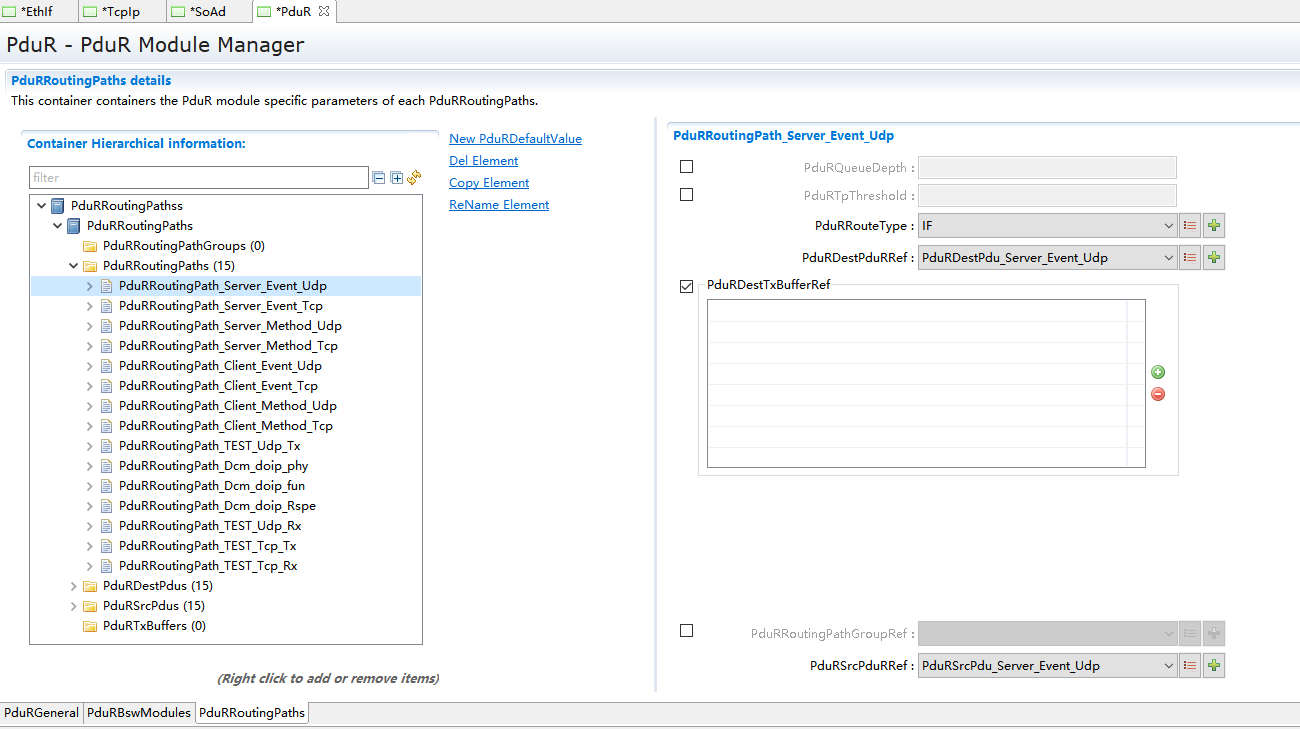Image resolution: width=1300 pixels, height=729 pixels.
Task: Expand the PduRDestPdus (15) folder
Action: (74, 586)
